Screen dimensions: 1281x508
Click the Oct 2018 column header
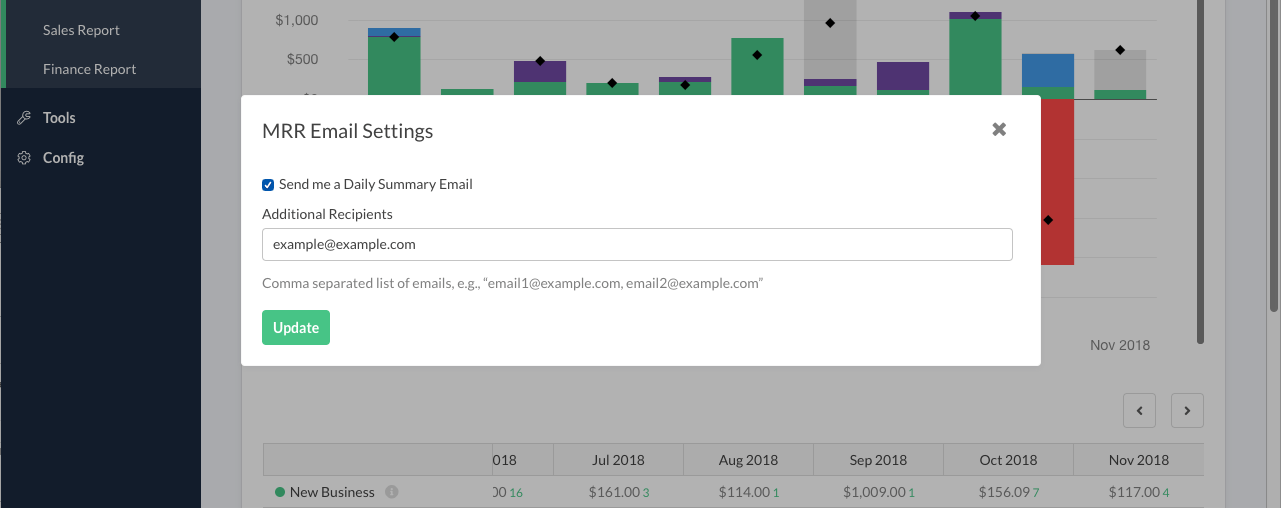pos(1008,460)
